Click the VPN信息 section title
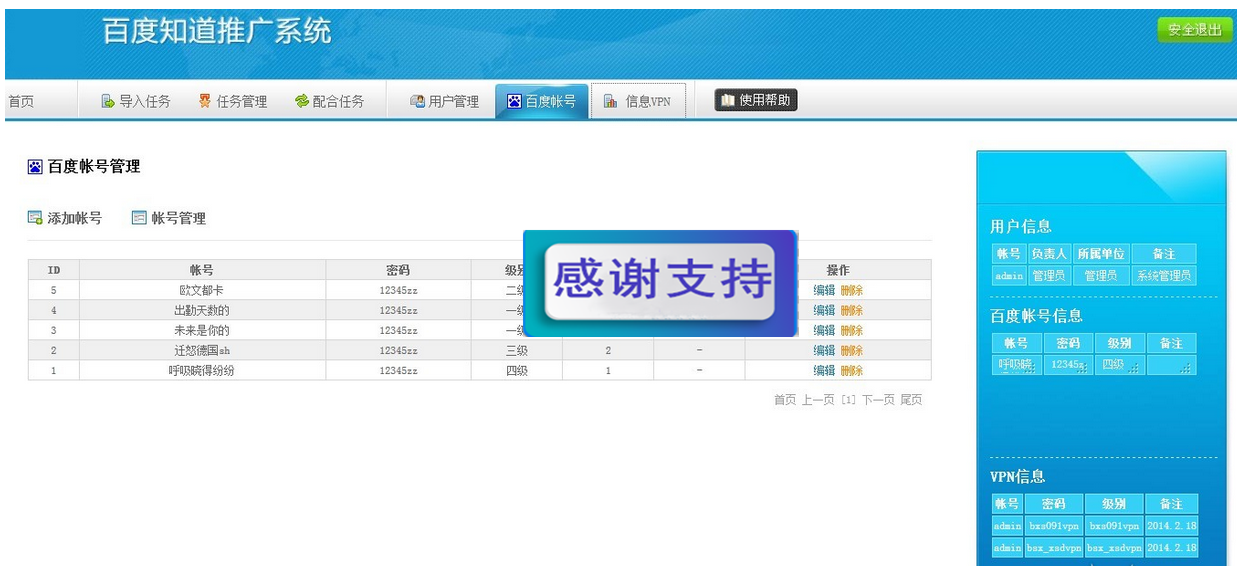Viewport: 1237px width, 566px height. click(x=1018, y=477)
